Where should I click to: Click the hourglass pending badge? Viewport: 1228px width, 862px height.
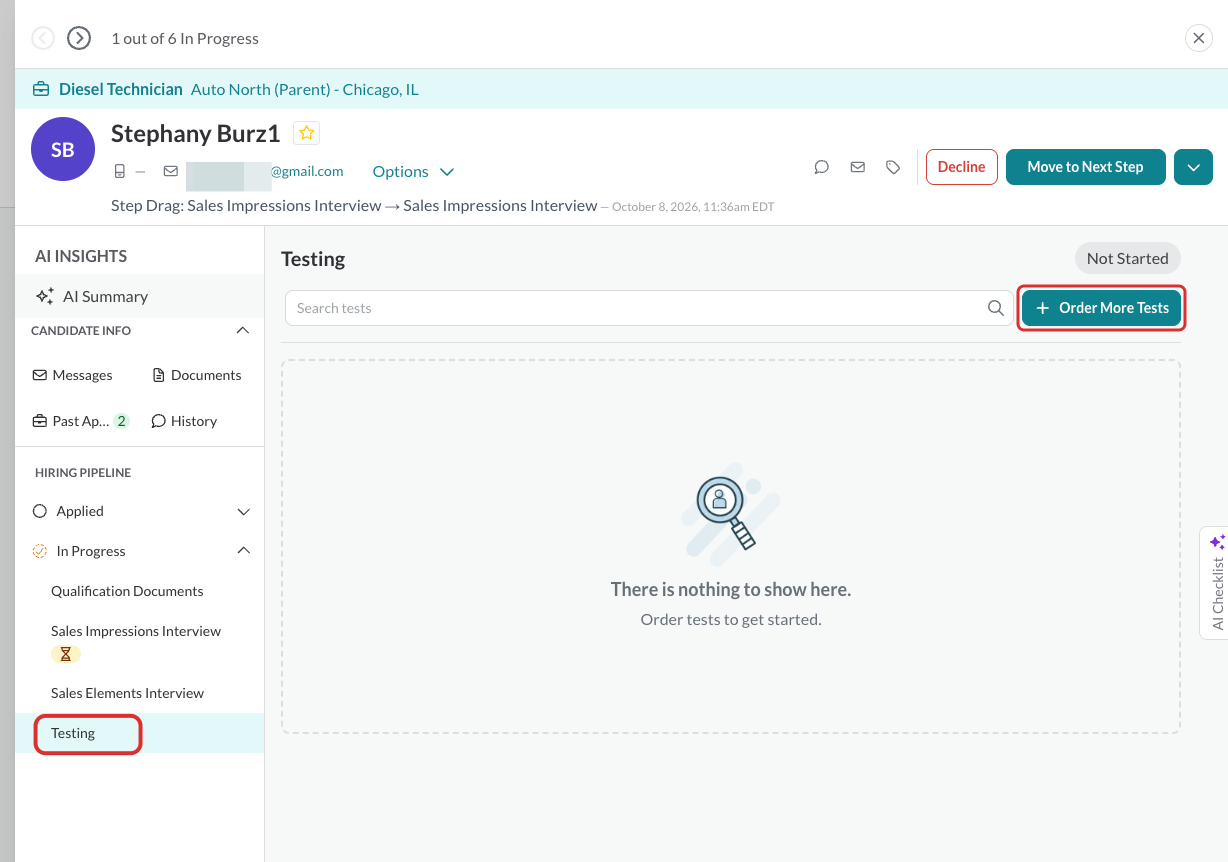coord(66,654)
